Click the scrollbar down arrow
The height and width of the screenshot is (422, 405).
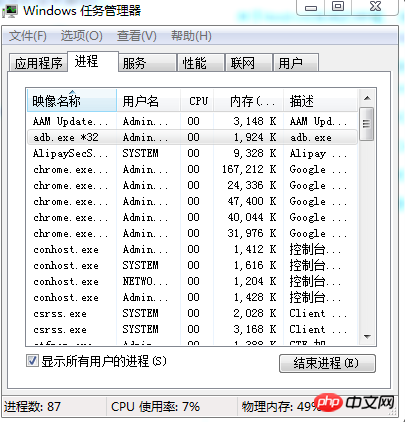367,337
